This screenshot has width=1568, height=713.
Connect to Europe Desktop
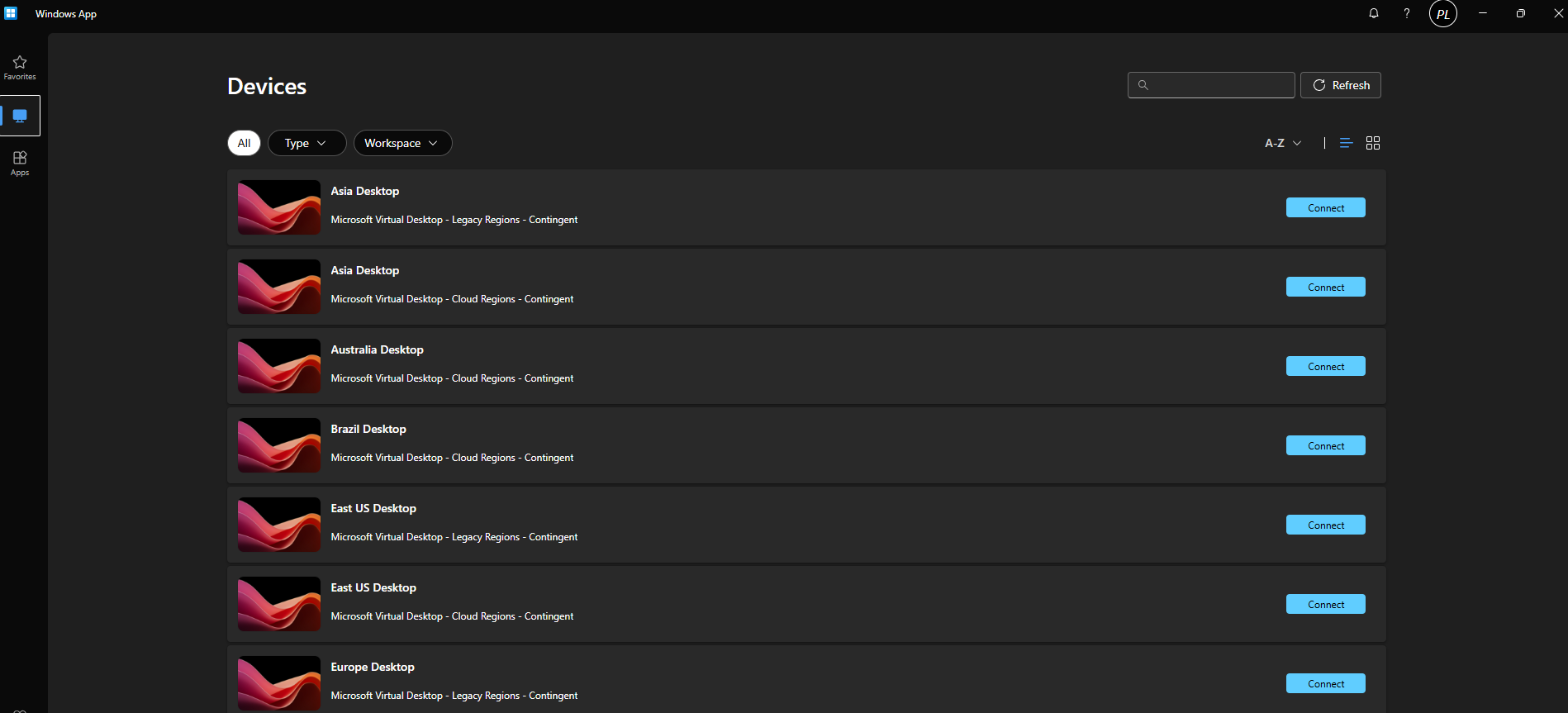pos(1326,683)
